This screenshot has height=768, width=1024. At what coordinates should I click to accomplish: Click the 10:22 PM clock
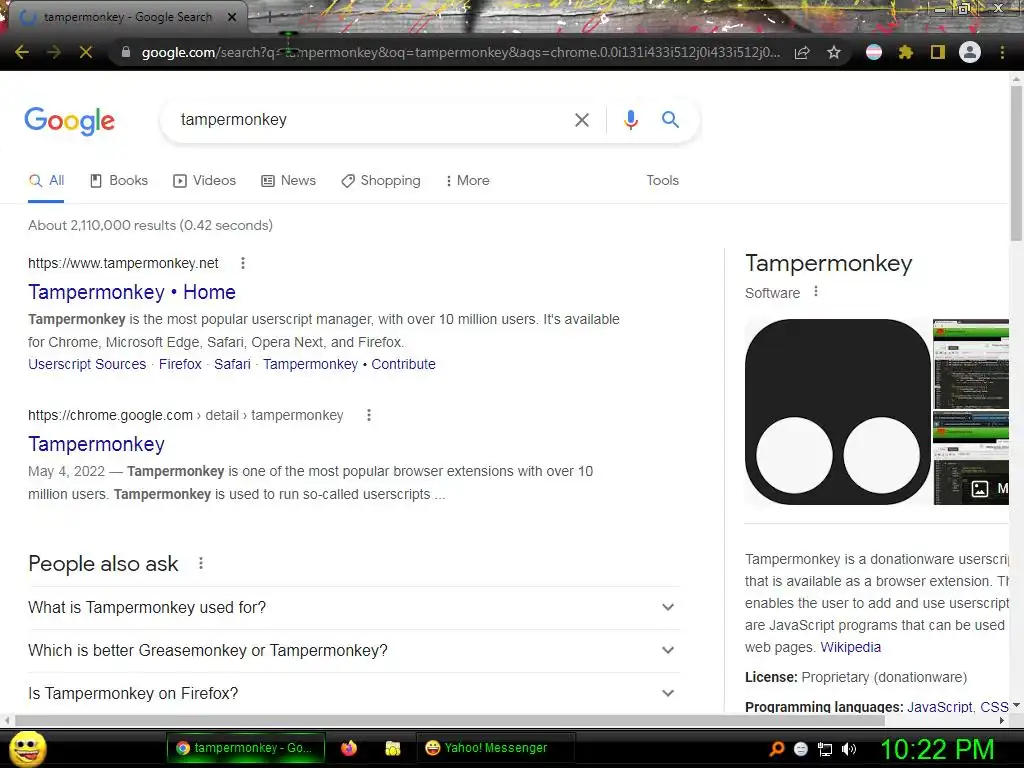[937, 749]
